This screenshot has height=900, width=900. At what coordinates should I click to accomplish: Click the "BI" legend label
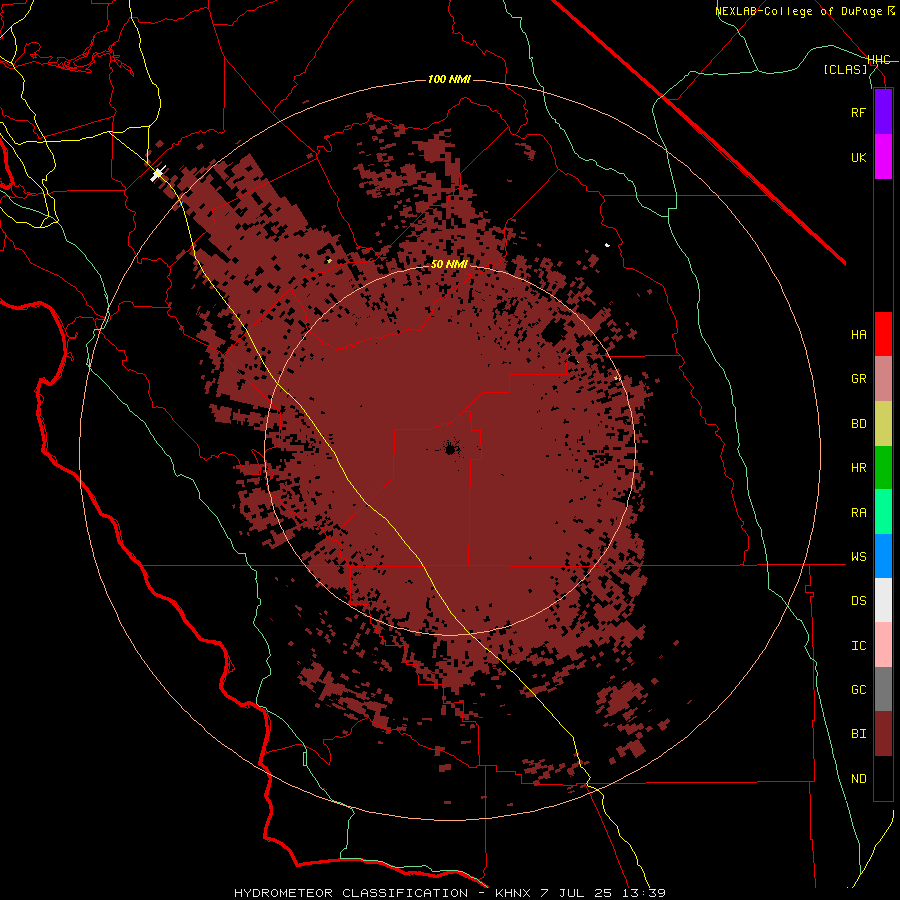858,734
